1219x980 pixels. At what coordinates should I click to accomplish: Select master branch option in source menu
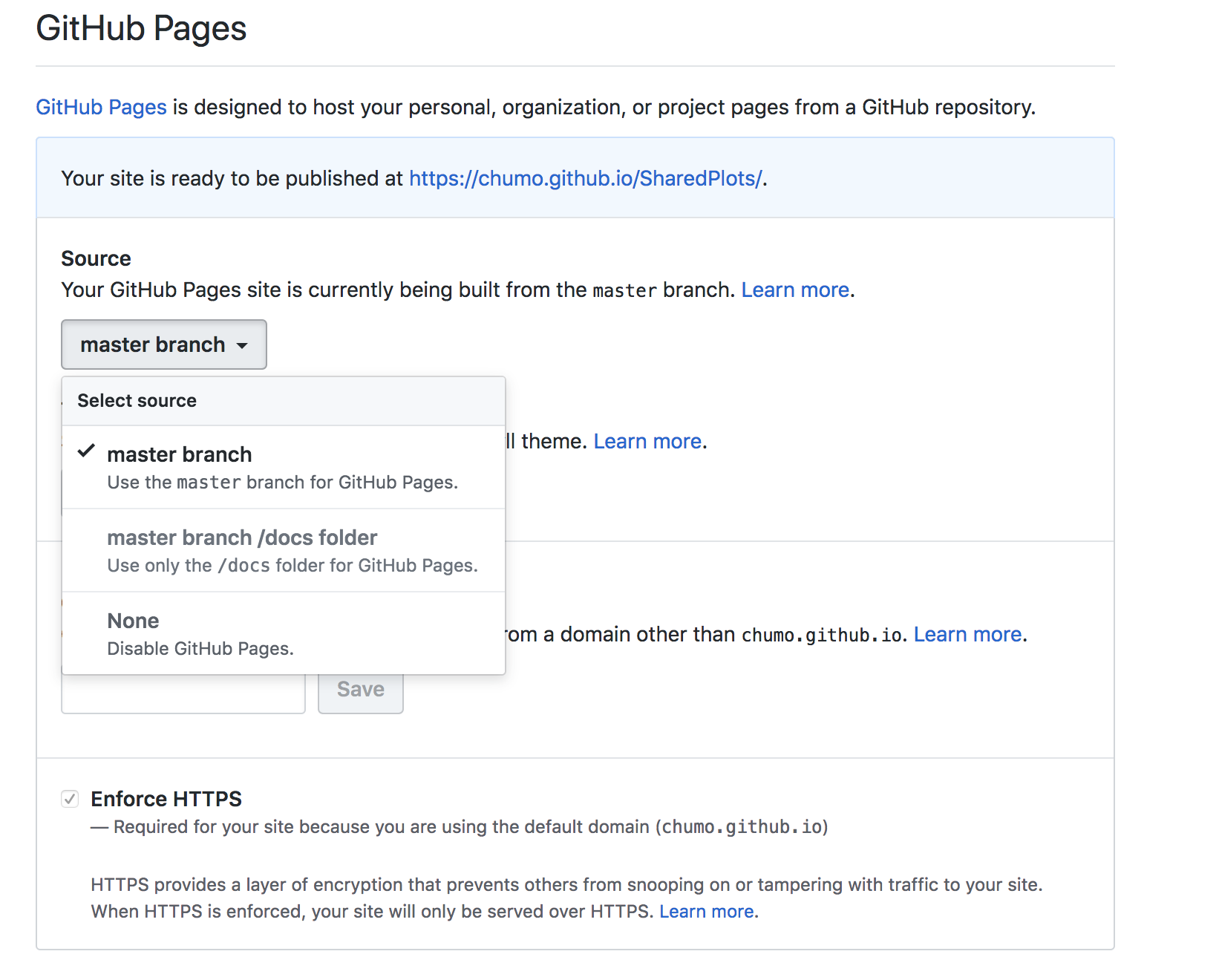tap(284, 467)
